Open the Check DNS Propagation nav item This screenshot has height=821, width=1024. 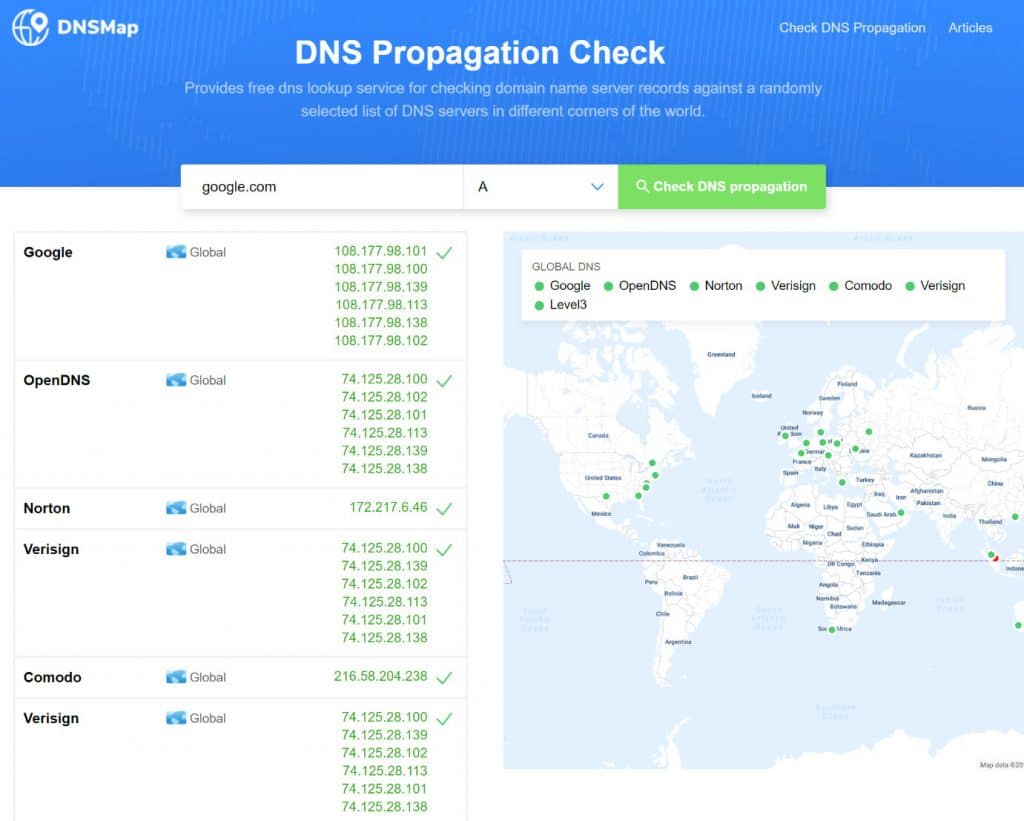pyautogui.click(x=852, y=27)
